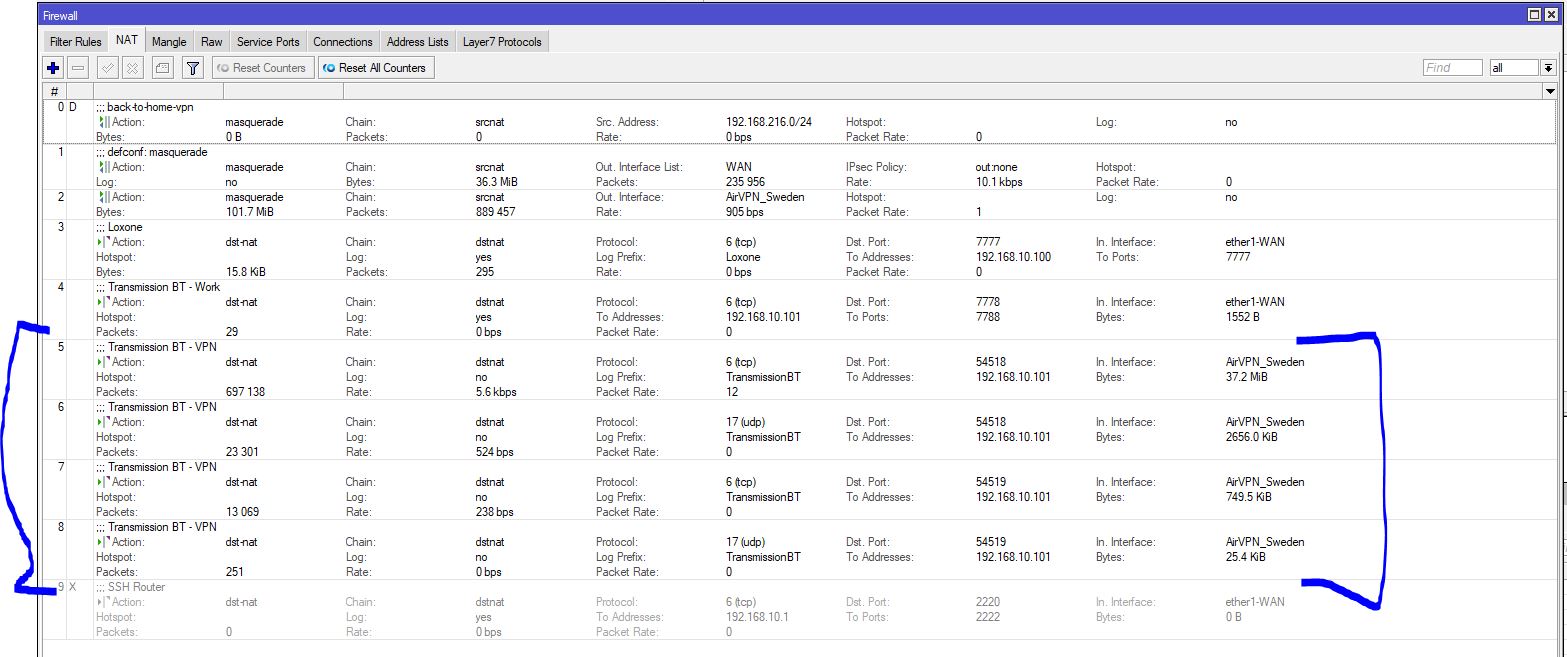
Task: Select the defconf: masquerade comment row
Action: click(151, 152)
